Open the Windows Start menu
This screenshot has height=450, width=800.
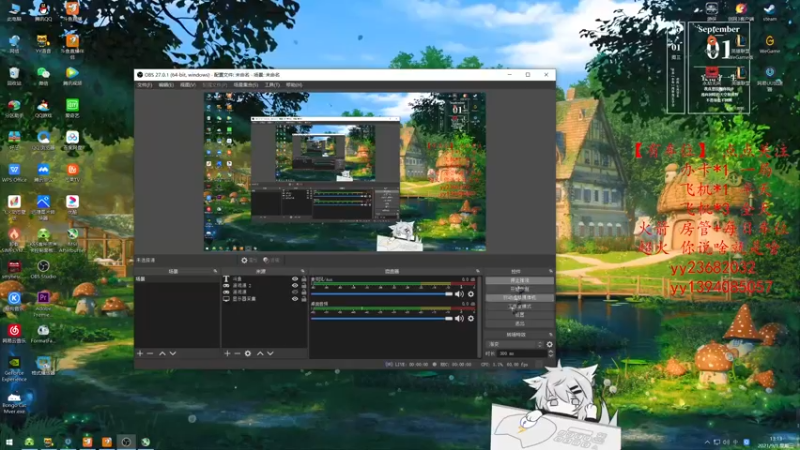click(x=9, y=442)
